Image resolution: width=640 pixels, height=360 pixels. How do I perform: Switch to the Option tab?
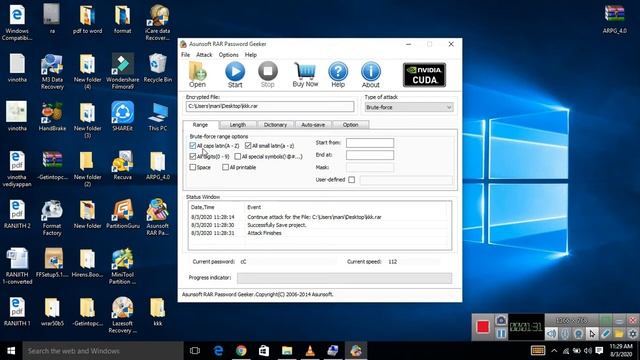(x=351, y=124)
